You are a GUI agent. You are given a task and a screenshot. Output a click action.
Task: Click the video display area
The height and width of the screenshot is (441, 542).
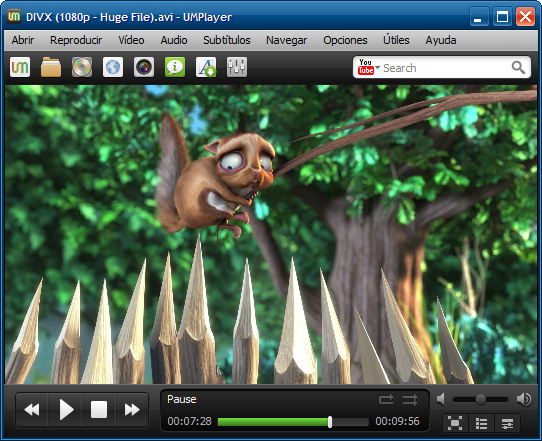(x=271, y=234)
